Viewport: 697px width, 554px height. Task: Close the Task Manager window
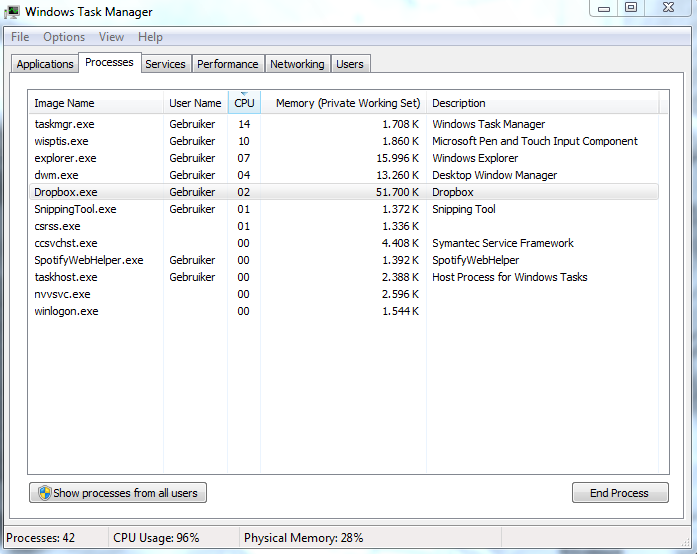[x=668, y=8]
